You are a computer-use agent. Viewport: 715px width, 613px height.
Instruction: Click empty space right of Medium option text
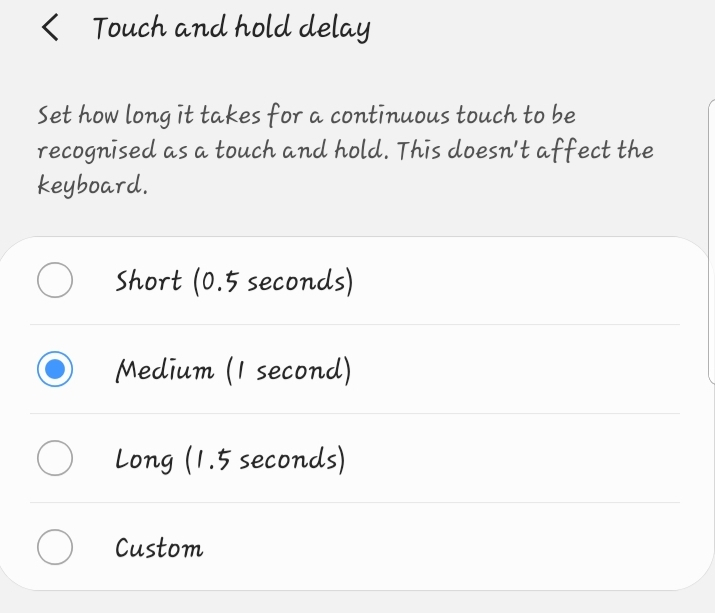tap(515, 369)
